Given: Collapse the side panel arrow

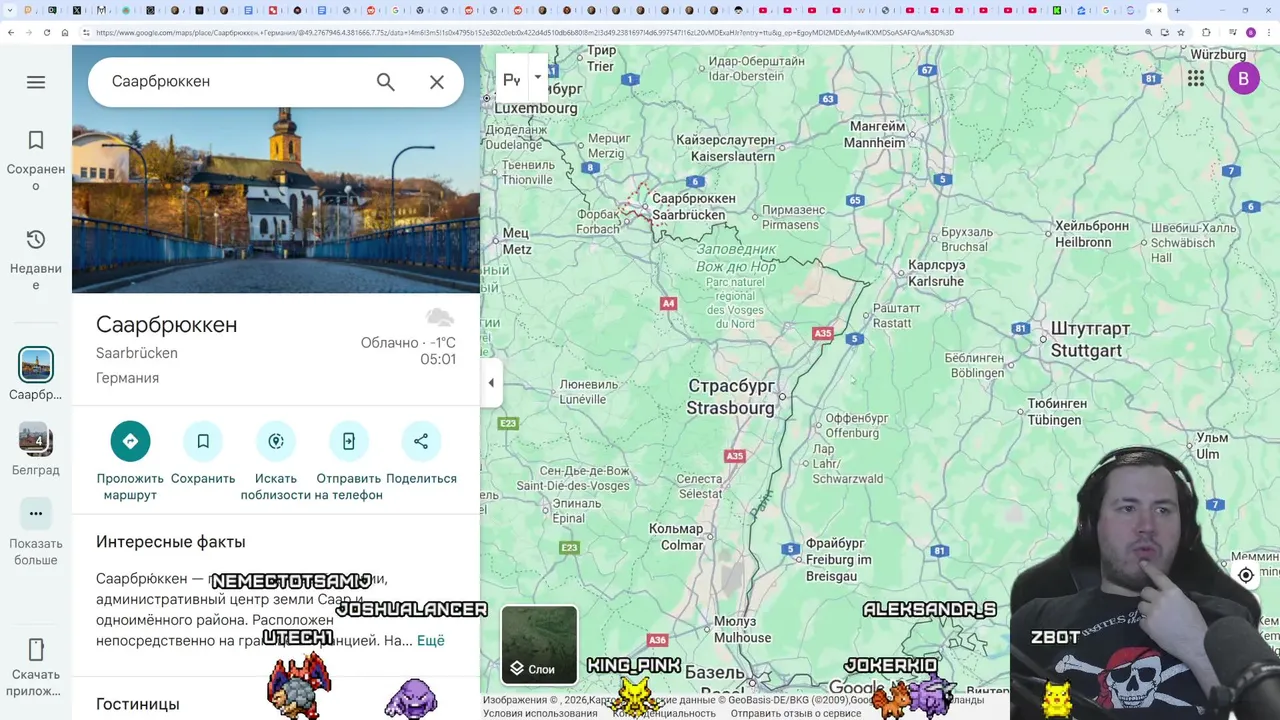Looking at the screenshot, I should tap(491, 383).
